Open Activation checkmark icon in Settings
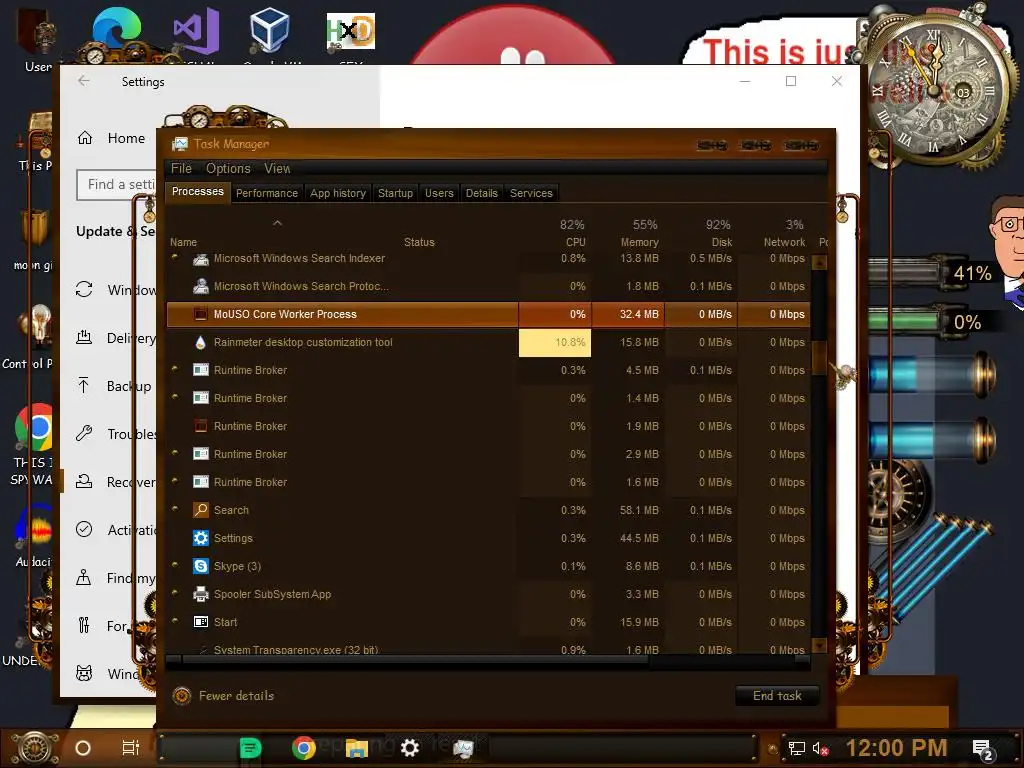1024x768 pixels. (x=84, y=530)
